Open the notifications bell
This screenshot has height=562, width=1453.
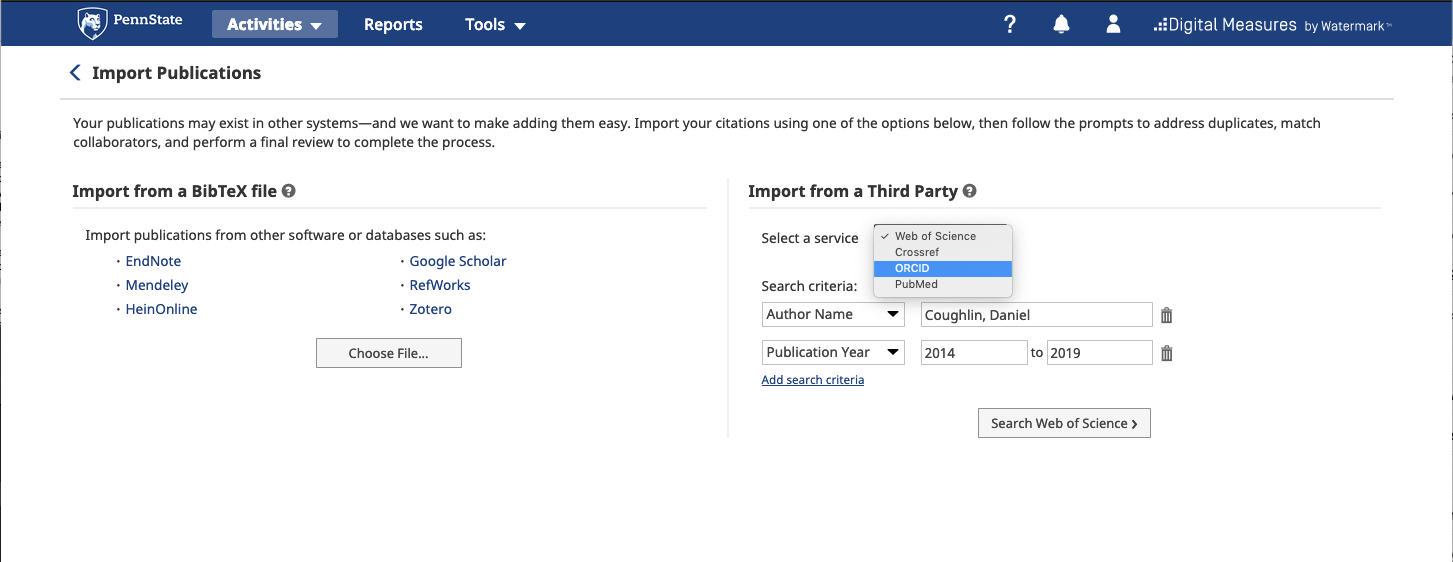click(1061, 25)
